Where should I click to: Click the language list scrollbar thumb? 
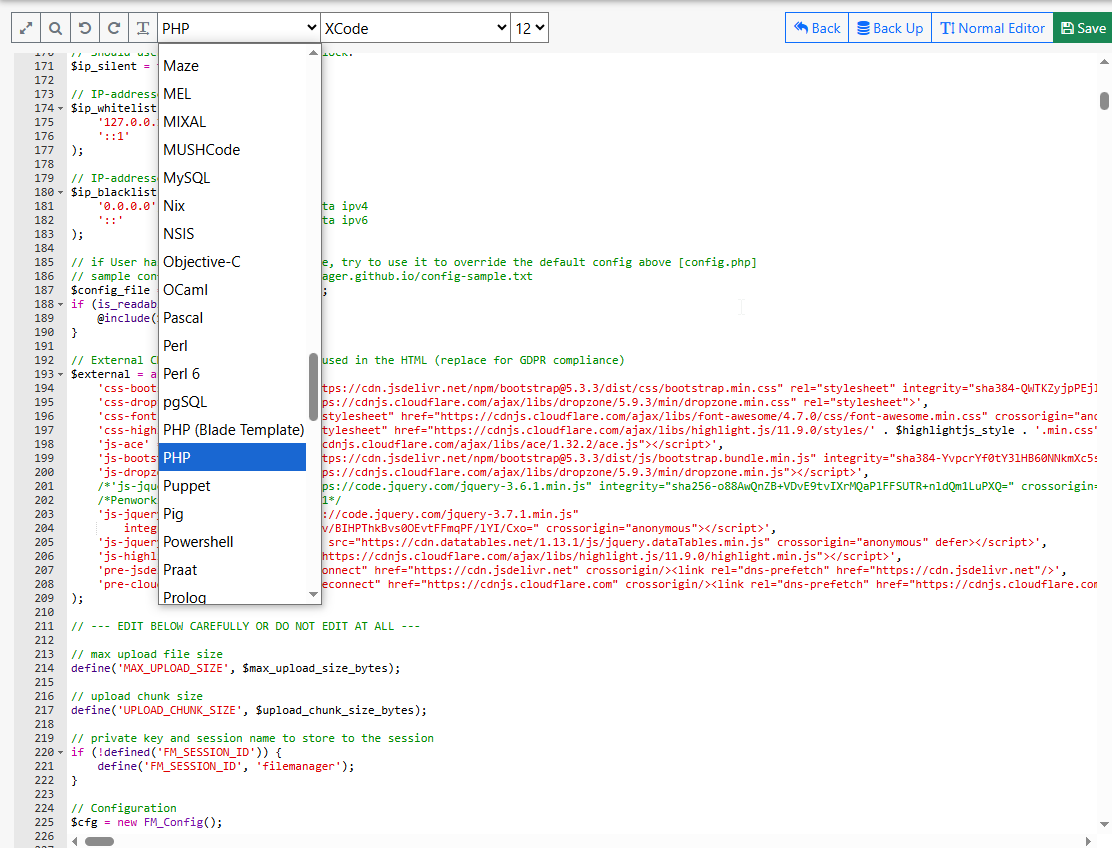[313, 387]
